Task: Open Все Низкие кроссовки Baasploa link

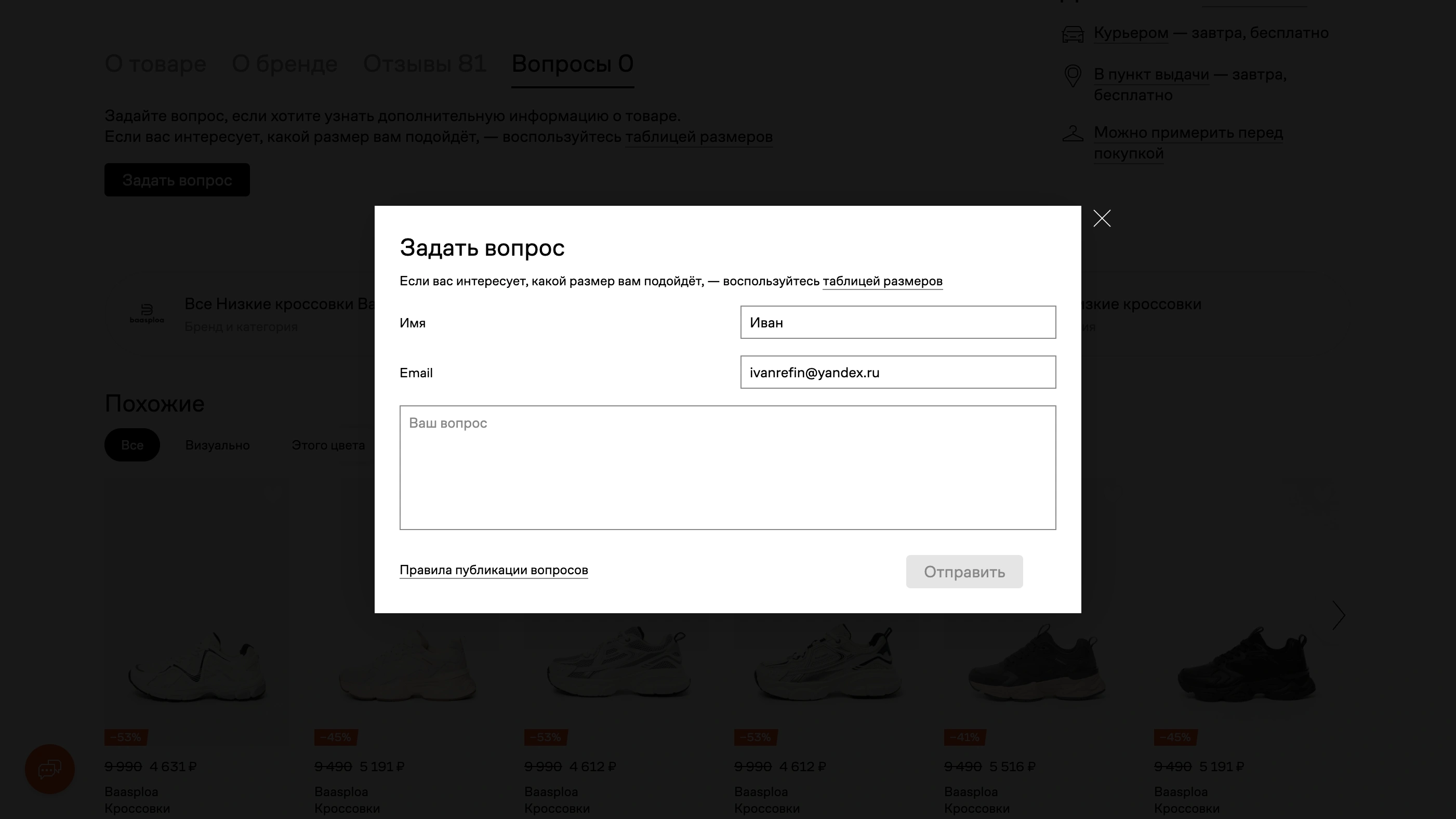Action: 279,304
